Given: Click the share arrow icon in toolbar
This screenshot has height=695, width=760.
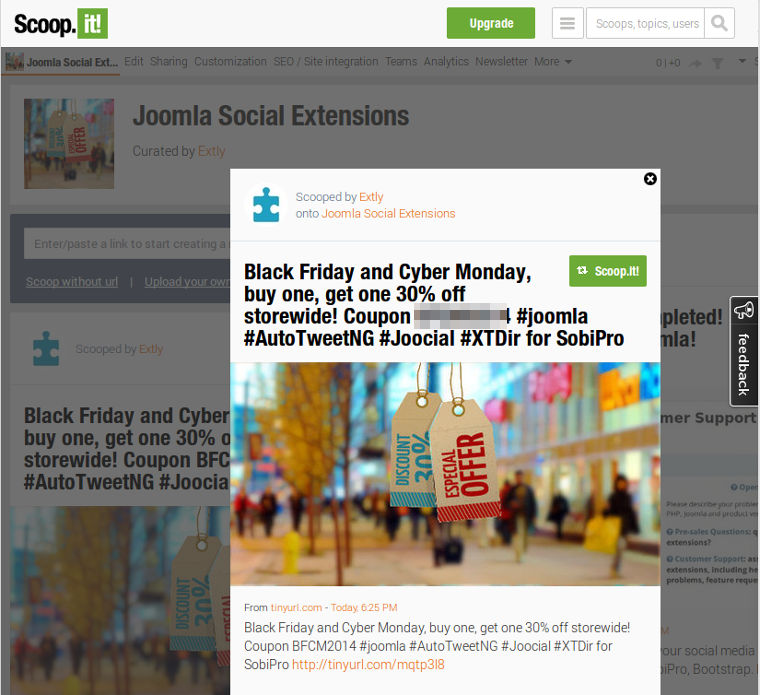Looking at the screenshot, I should tap(696, 63).
